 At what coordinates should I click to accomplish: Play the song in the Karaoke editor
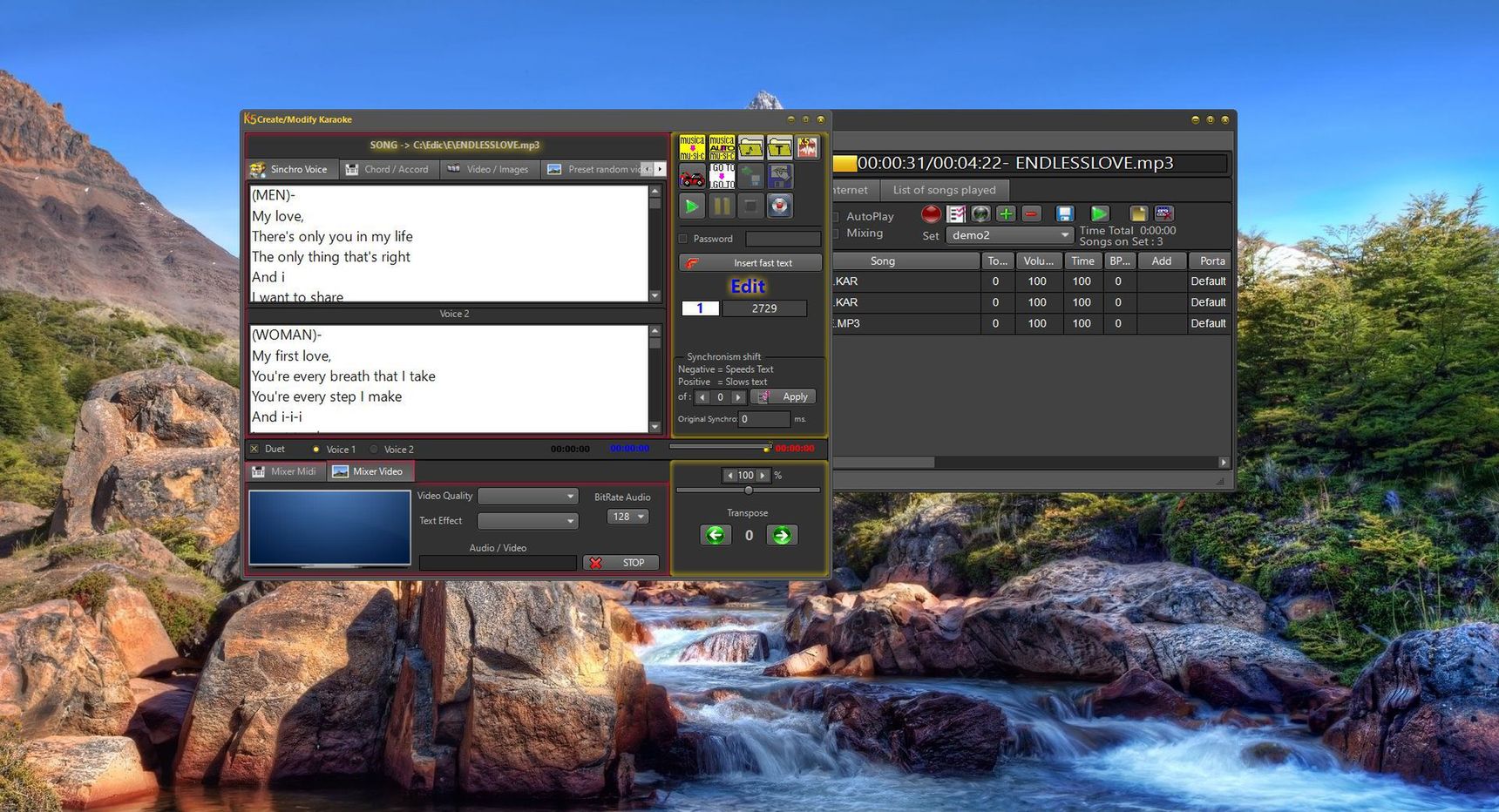(692, 206)
